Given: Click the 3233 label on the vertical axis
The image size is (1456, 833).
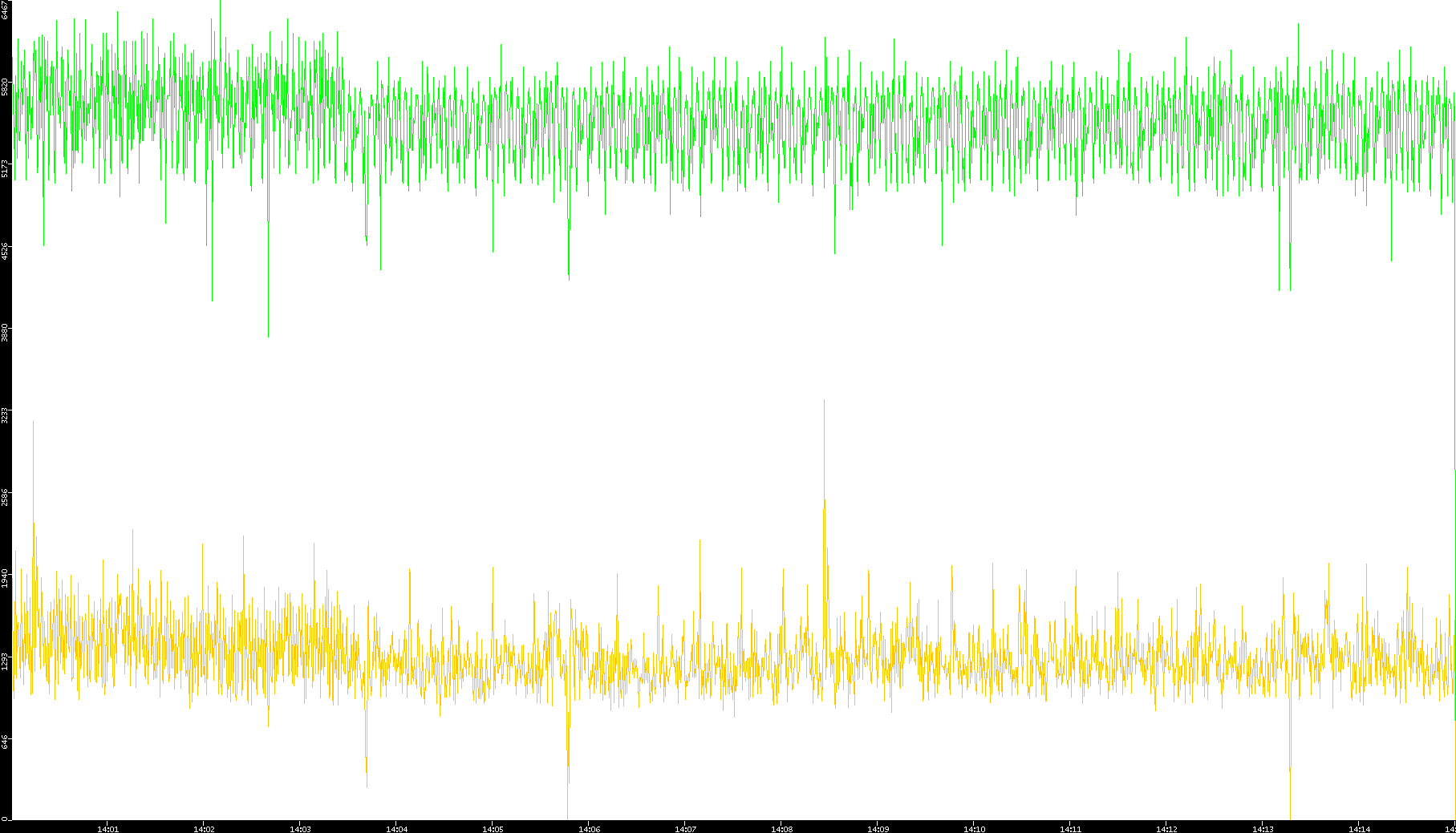Looking at the screenshot, I should pos(5,415).
